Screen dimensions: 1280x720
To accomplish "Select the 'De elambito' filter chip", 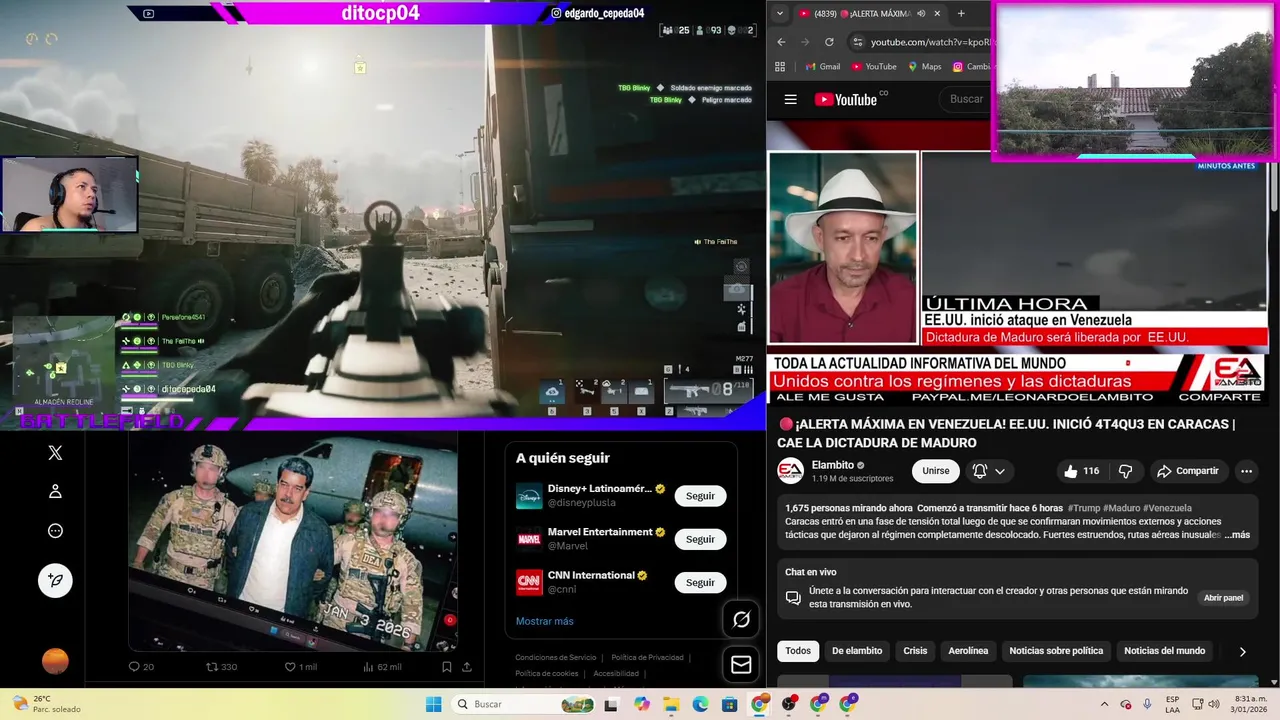I will [857, 651].
